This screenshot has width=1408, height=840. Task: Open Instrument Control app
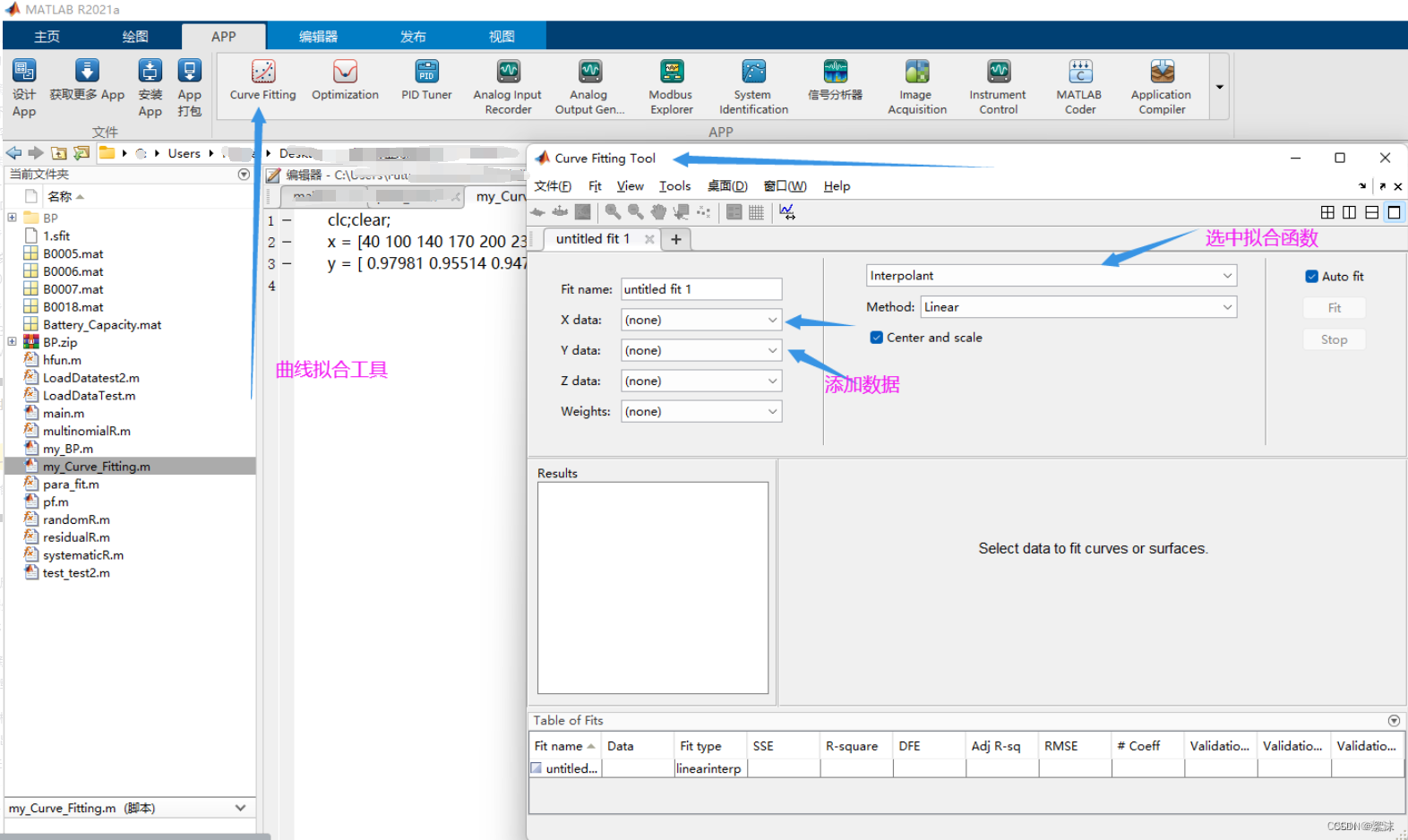point(998,88)
